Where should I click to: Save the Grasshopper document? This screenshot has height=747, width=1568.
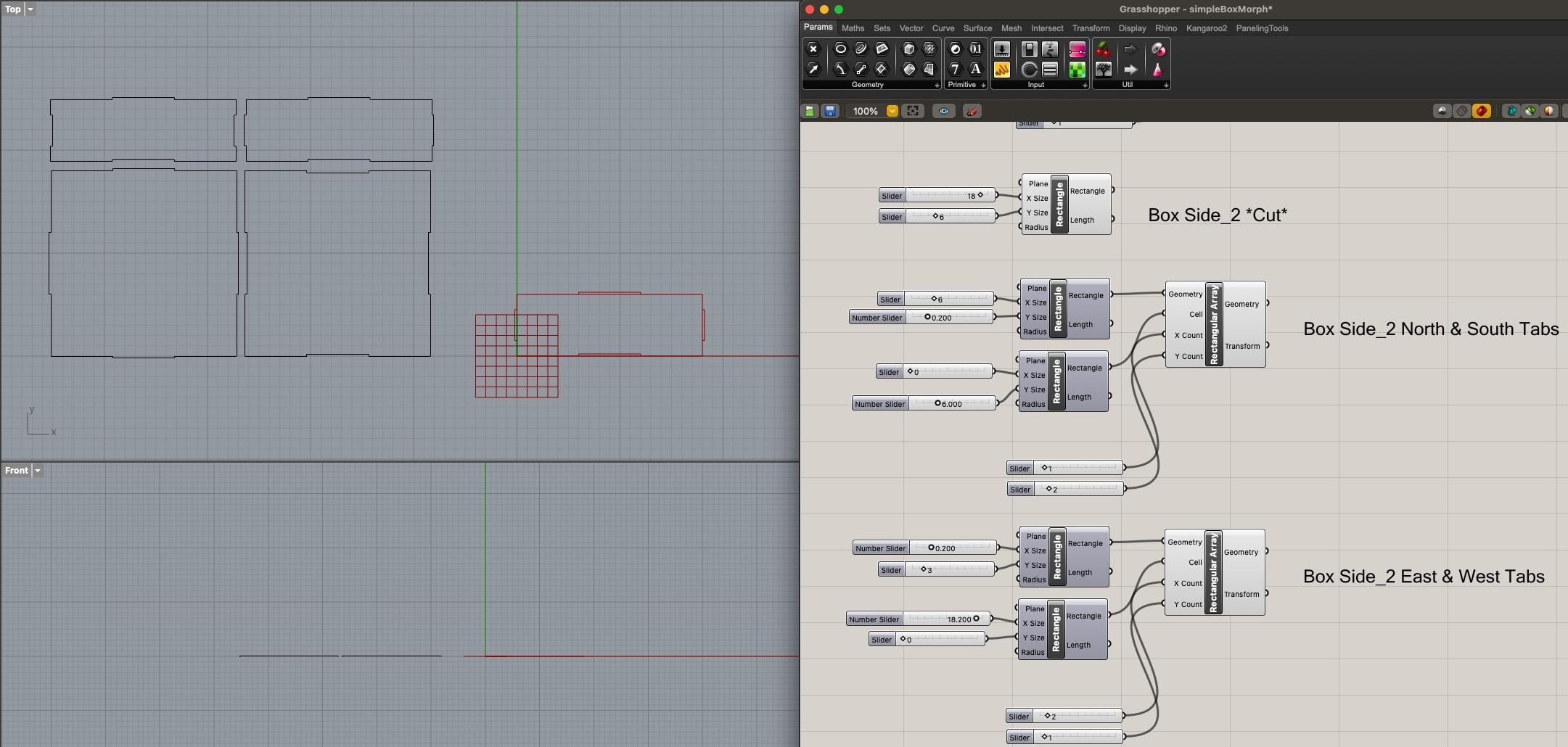830,111
